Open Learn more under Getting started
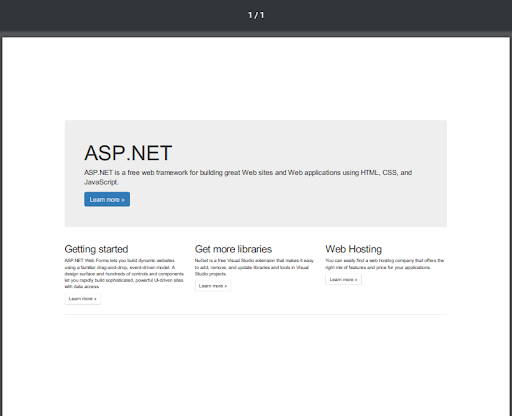This screenshot has width=512, height=416. pyautogui.click(x=83, y=299)
